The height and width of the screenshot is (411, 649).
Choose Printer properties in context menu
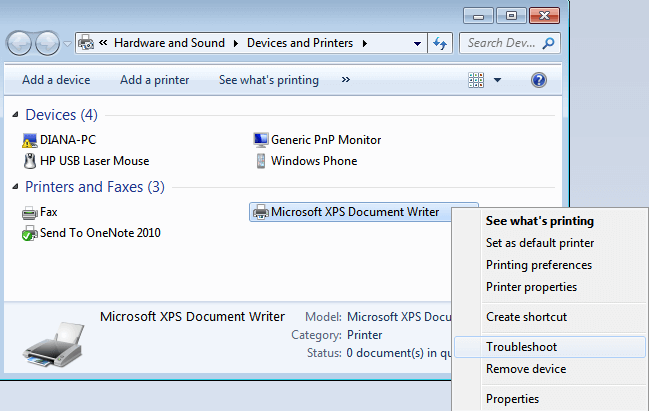pyautogui.click(x=531, y=287)
